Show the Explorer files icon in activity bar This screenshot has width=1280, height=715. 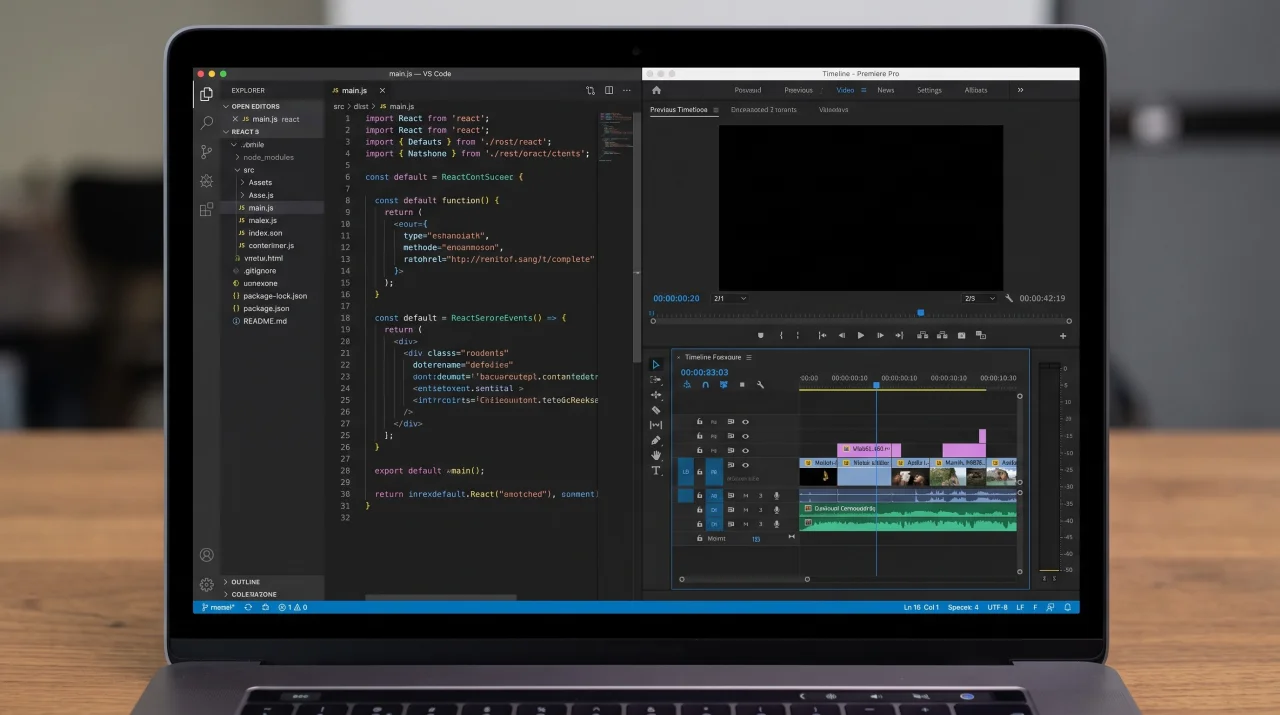[x=206, y=94]
